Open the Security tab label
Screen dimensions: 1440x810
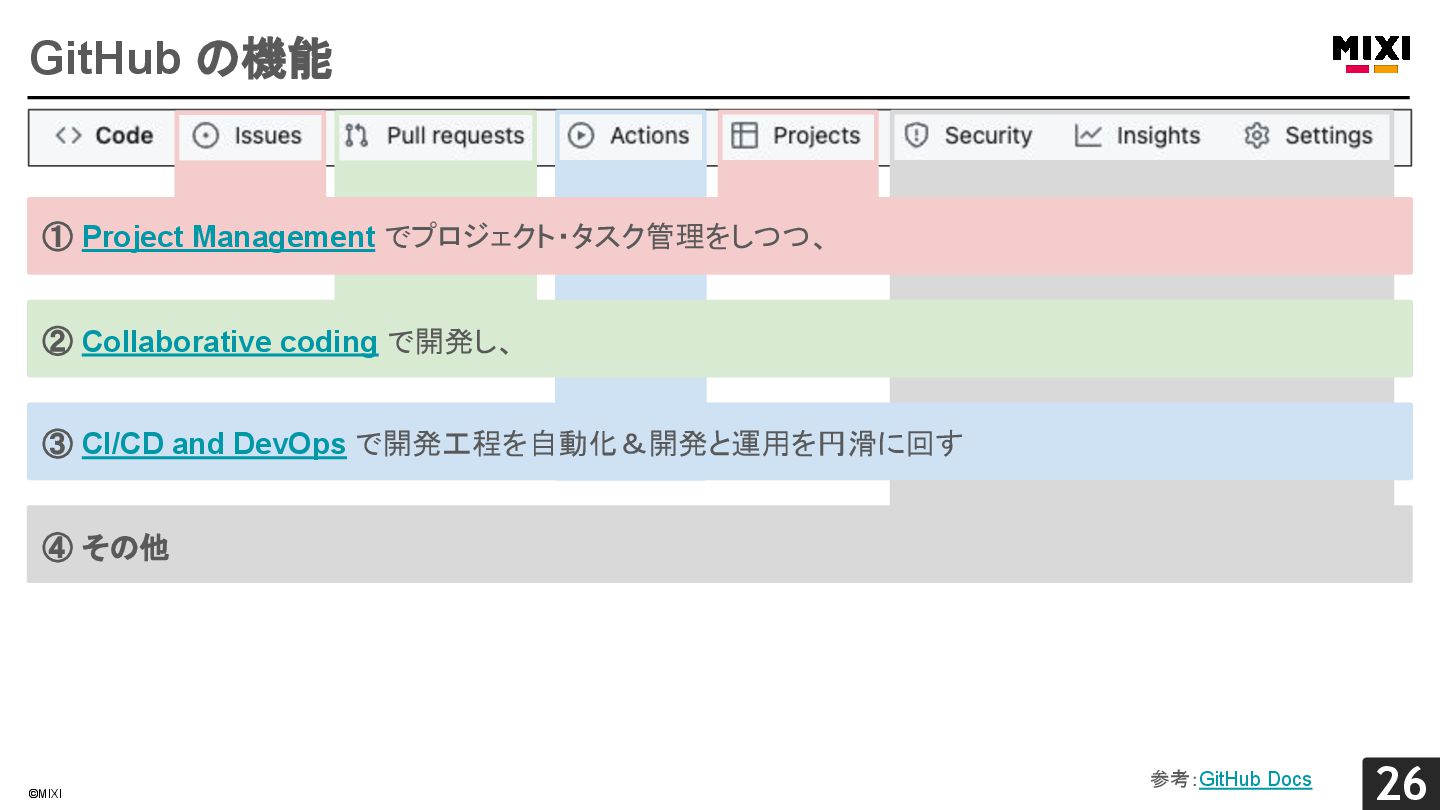988,136
